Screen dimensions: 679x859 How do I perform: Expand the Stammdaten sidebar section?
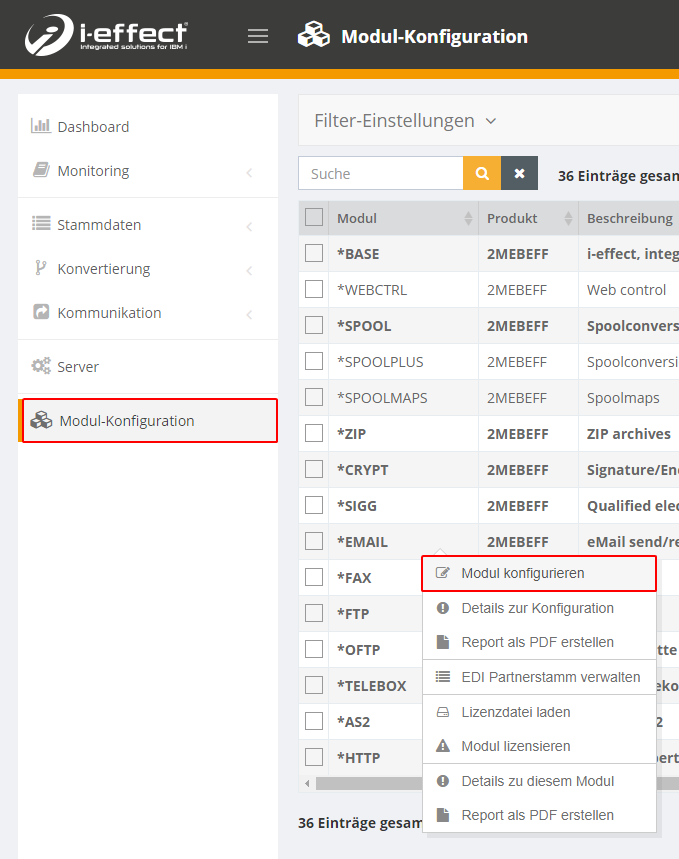148,225
